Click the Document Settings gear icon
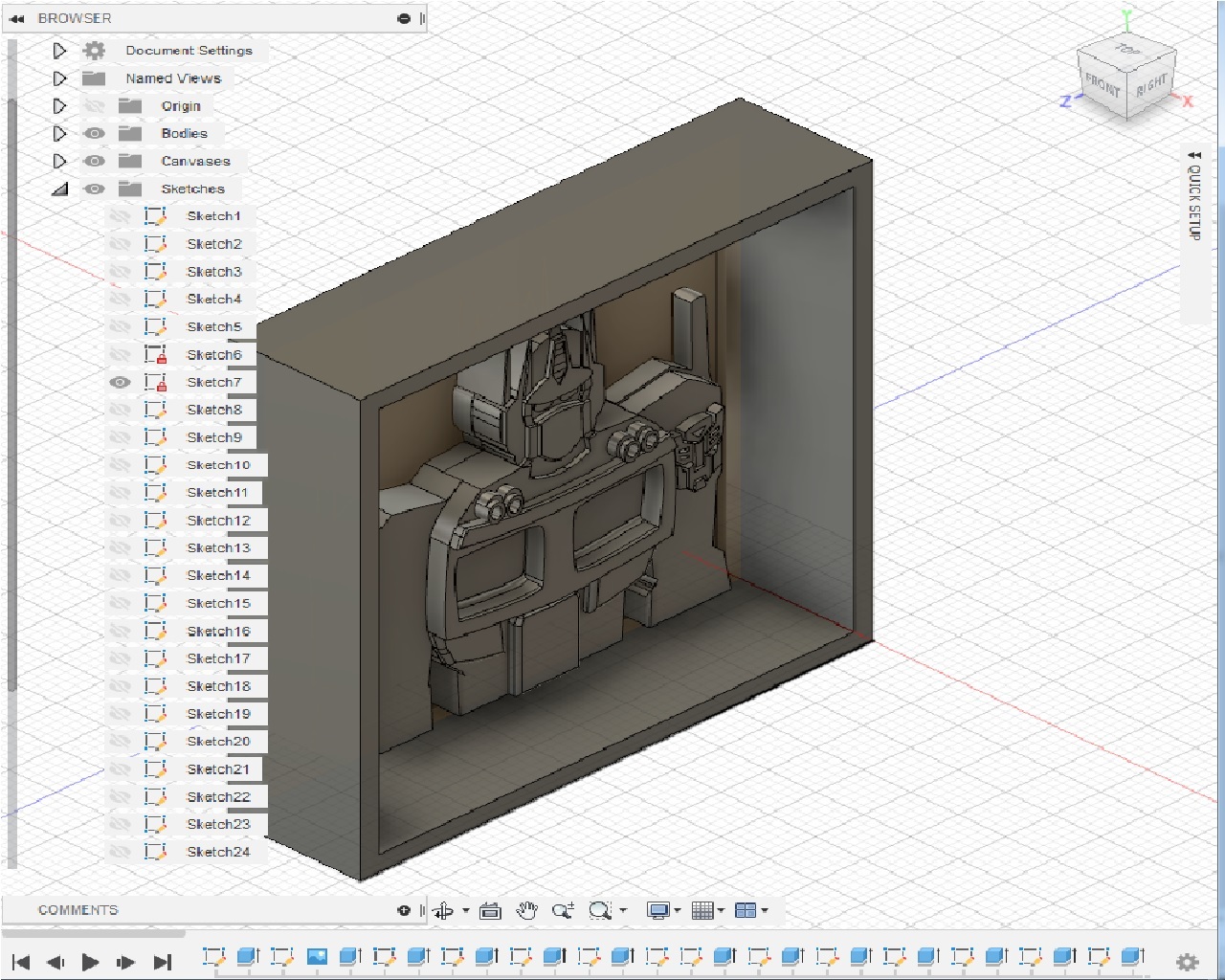The height and width of the screenshot is (980, 1225). click(x=94, y=51)
